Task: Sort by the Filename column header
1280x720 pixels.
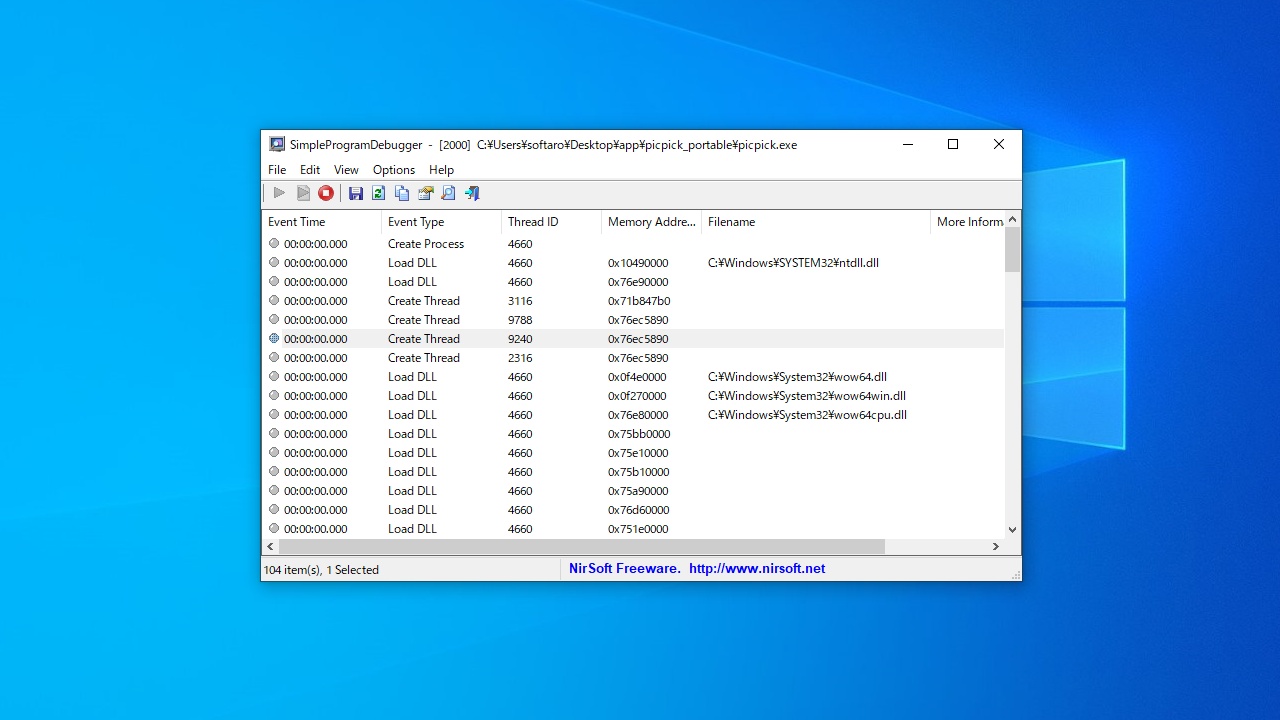Action: [816, 222]
